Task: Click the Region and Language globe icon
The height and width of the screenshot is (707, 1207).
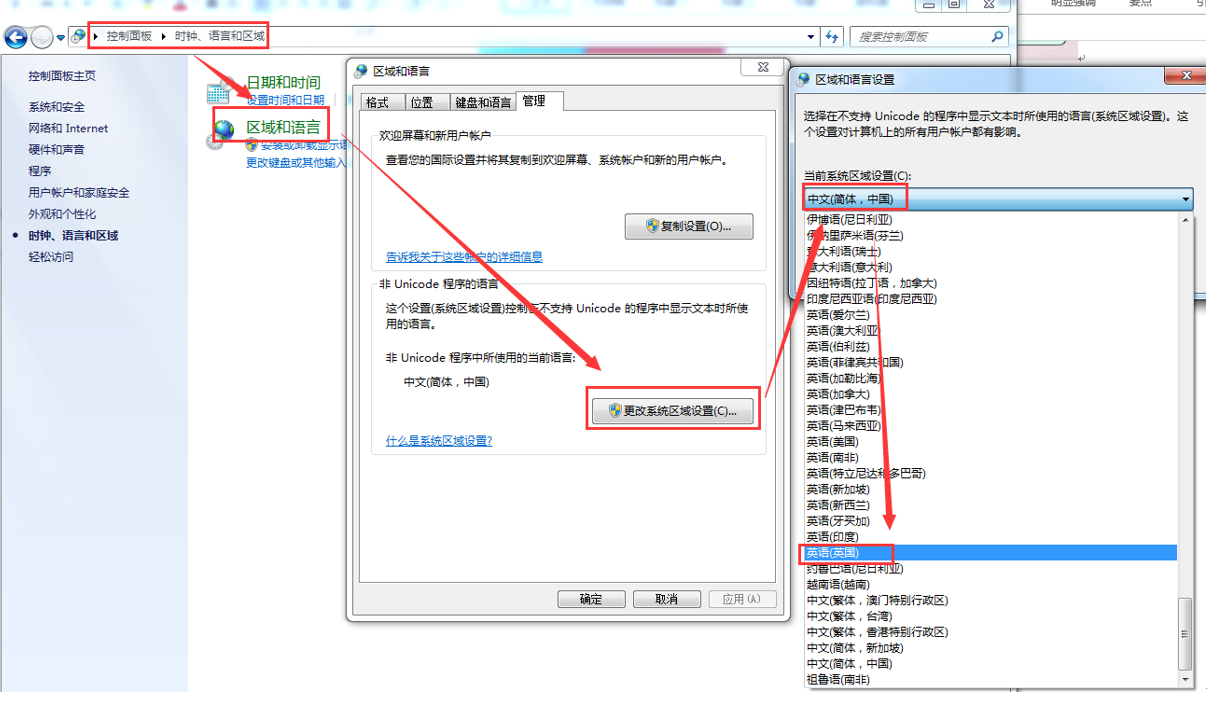Action: pyautogui.click(x=224, y=128)
